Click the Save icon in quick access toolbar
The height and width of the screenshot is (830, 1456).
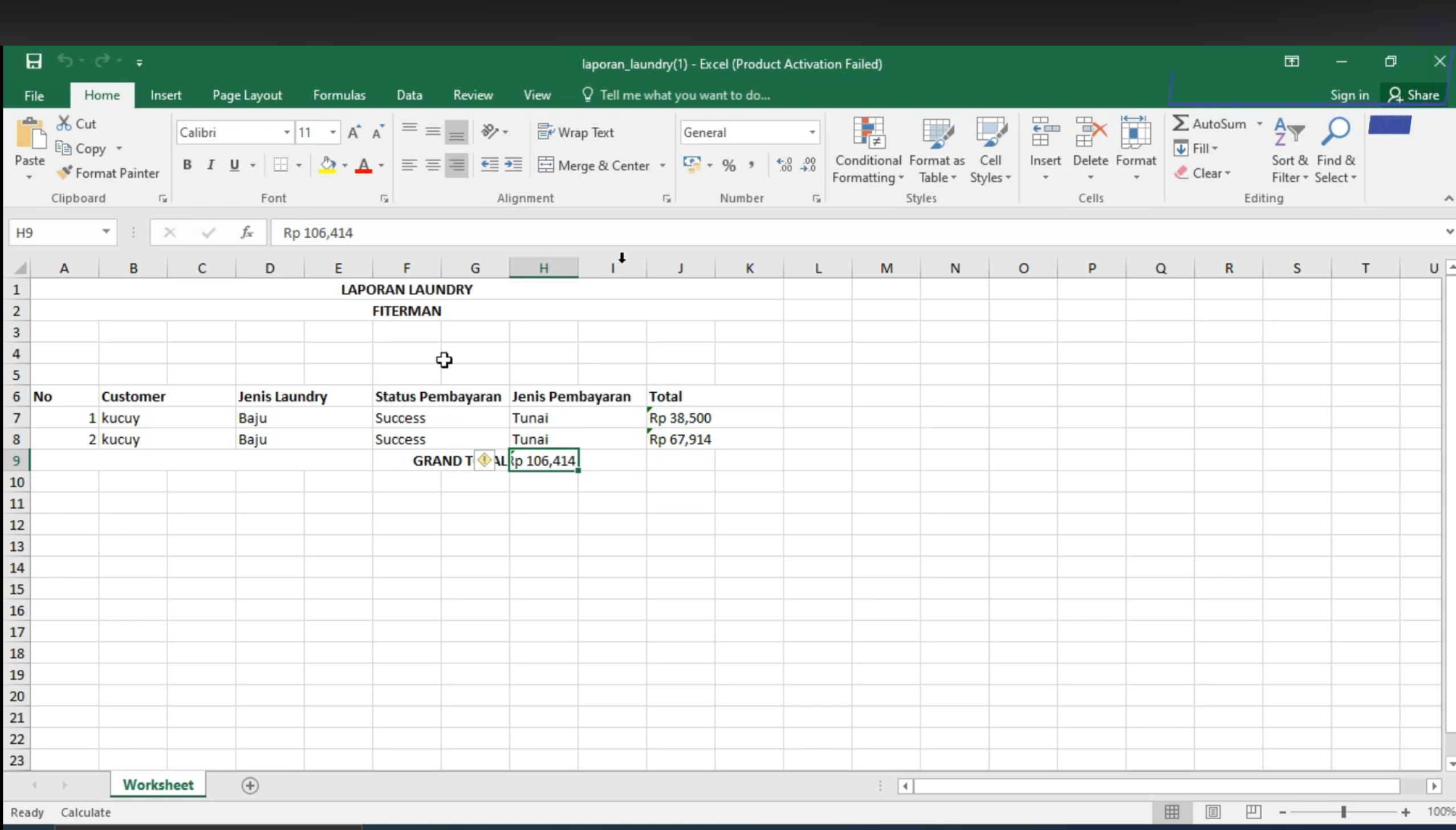tap(34, 61)
